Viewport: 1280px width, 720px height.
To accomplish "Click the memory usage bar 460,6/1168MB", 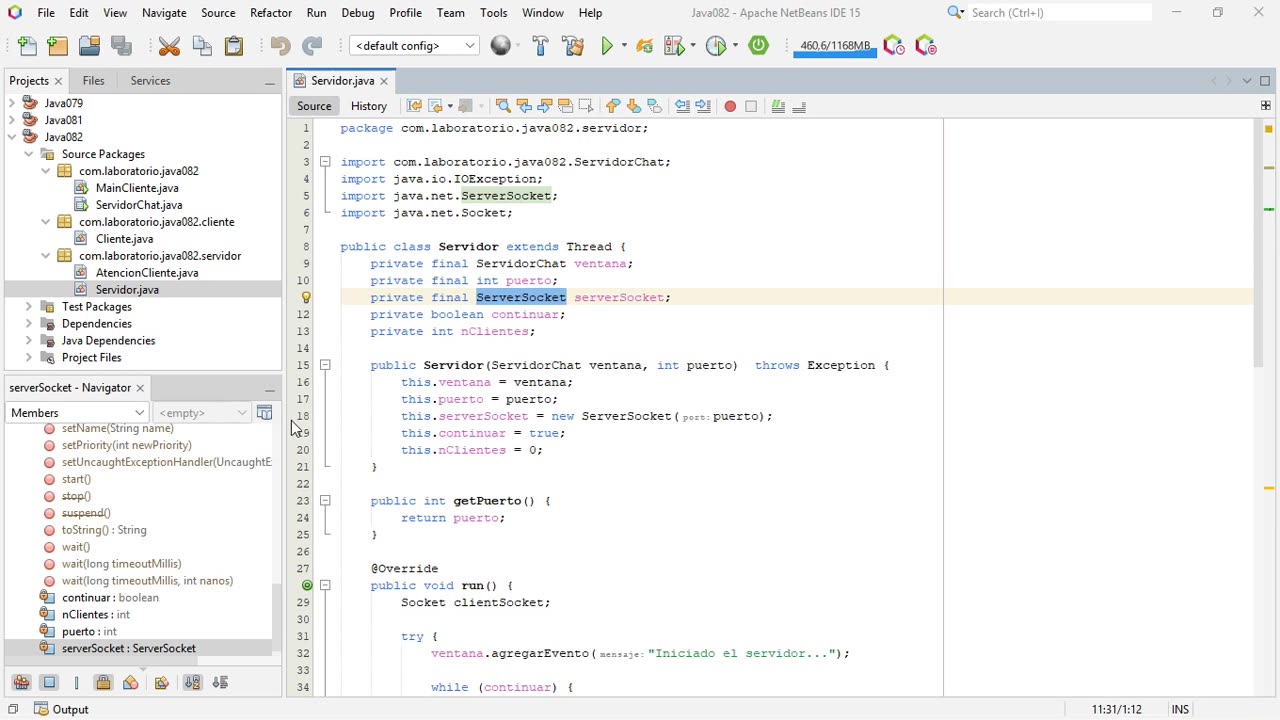I will pos(835,46).
